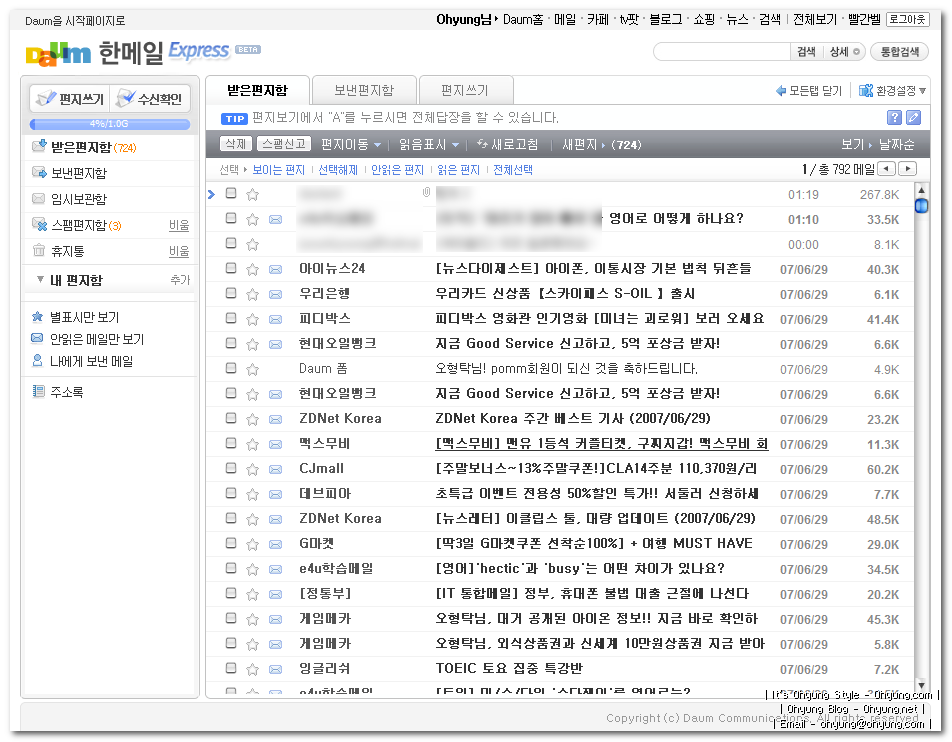This screenshot has width=952, height=742.
Task: Click the 통합검색 button
Action: click(x=900, y=52)
